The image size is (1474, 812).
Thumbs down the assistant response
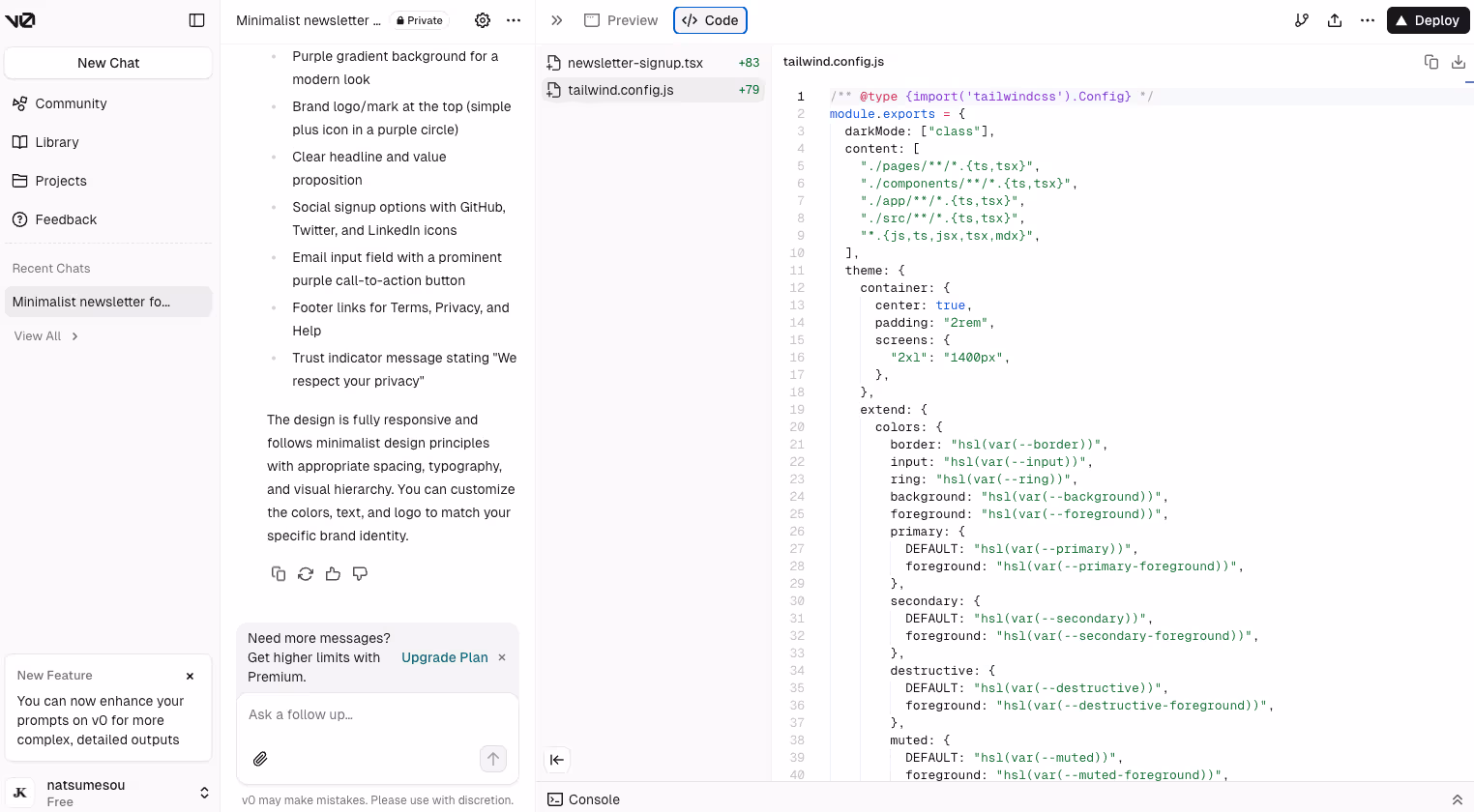(x=360, y=574)
